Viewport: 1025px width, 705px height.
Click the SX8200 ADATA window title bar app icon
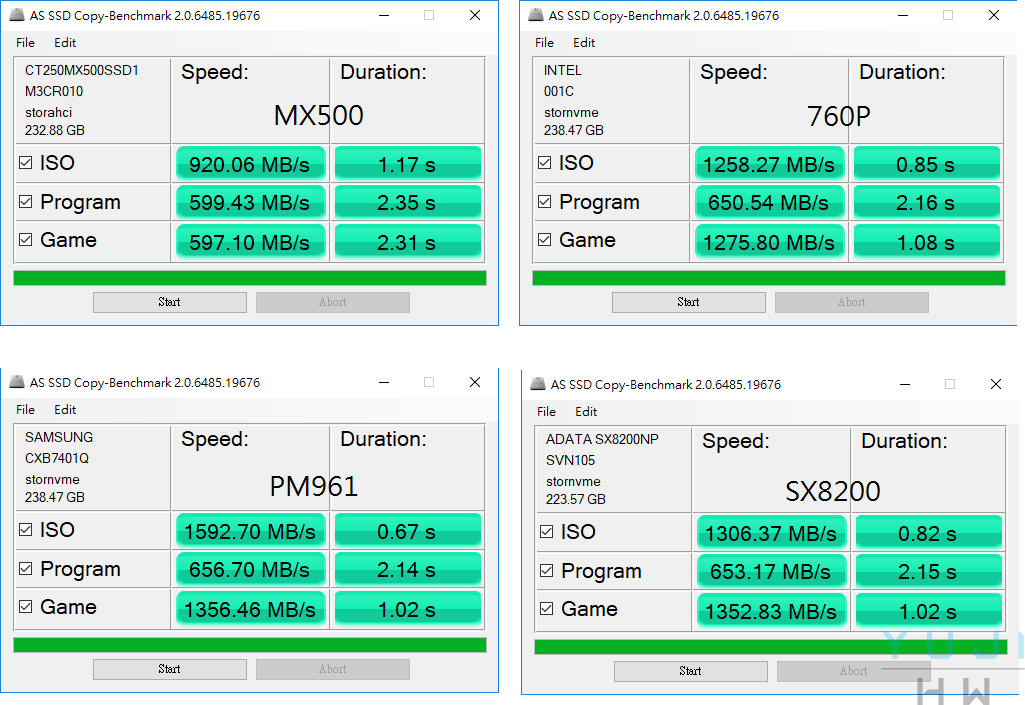pyautogui.click(x=538, y=384)
